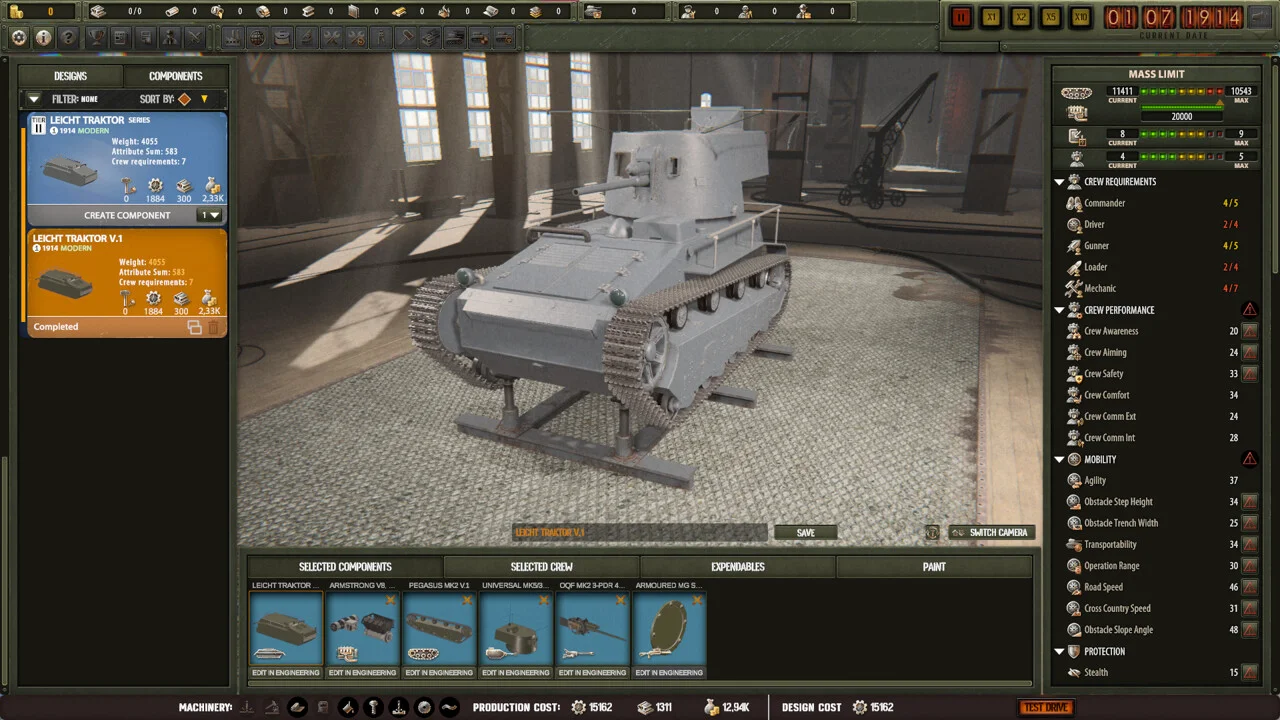The image size is (1280, 720).
Task: Click the circular saw machinery icon
Action: tap(422, 708)
